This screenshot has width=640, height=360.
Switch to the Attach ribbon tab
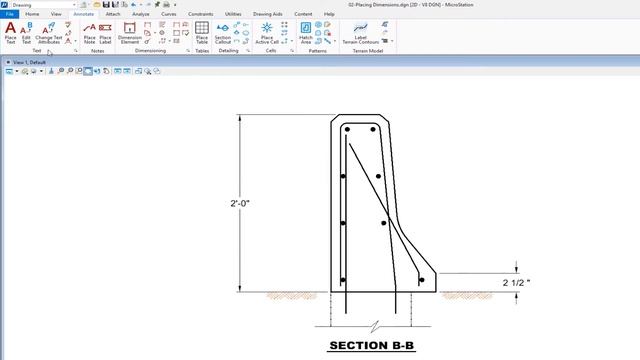pyautogui.click(x=113, y=14)
